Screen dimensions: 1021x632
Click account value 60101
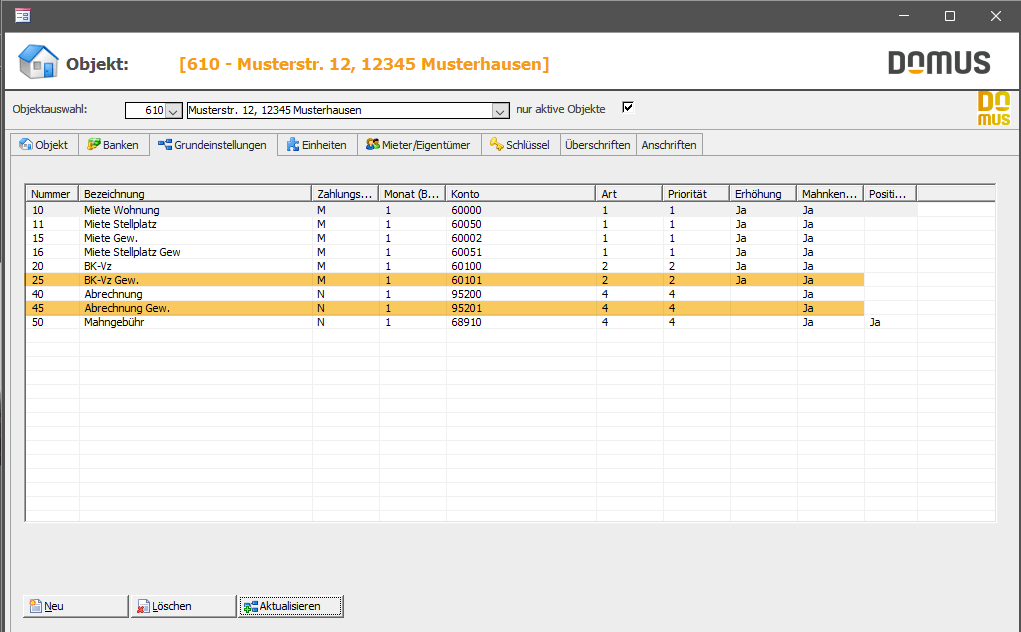pos(466,280)
